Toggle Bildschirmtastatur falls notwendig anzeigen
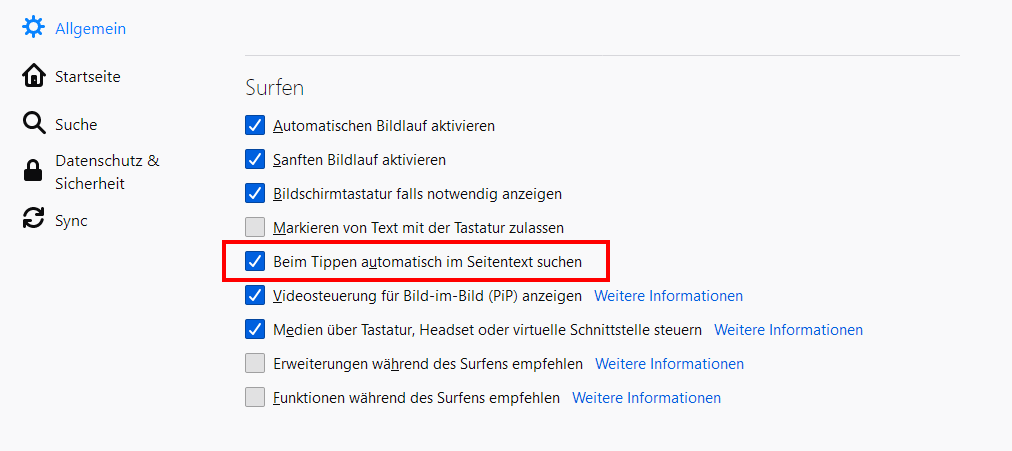The image size is (1012, 451). click(x=255, y=194)
